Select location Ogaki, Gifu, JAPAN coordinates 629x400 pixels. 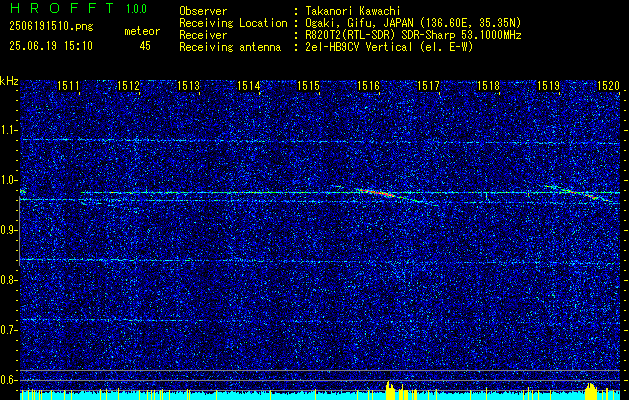(414, 23)
